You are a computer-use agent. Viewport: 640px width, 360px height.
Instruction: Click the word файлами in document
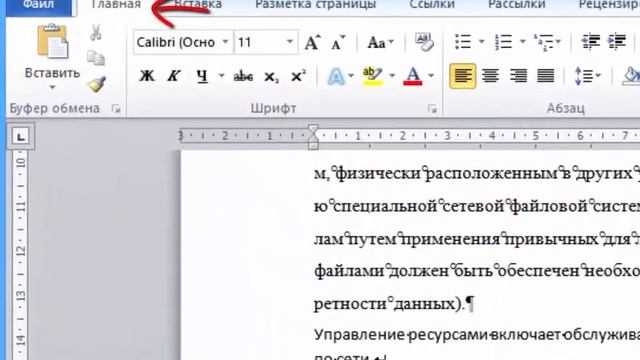tap(349, 271)
